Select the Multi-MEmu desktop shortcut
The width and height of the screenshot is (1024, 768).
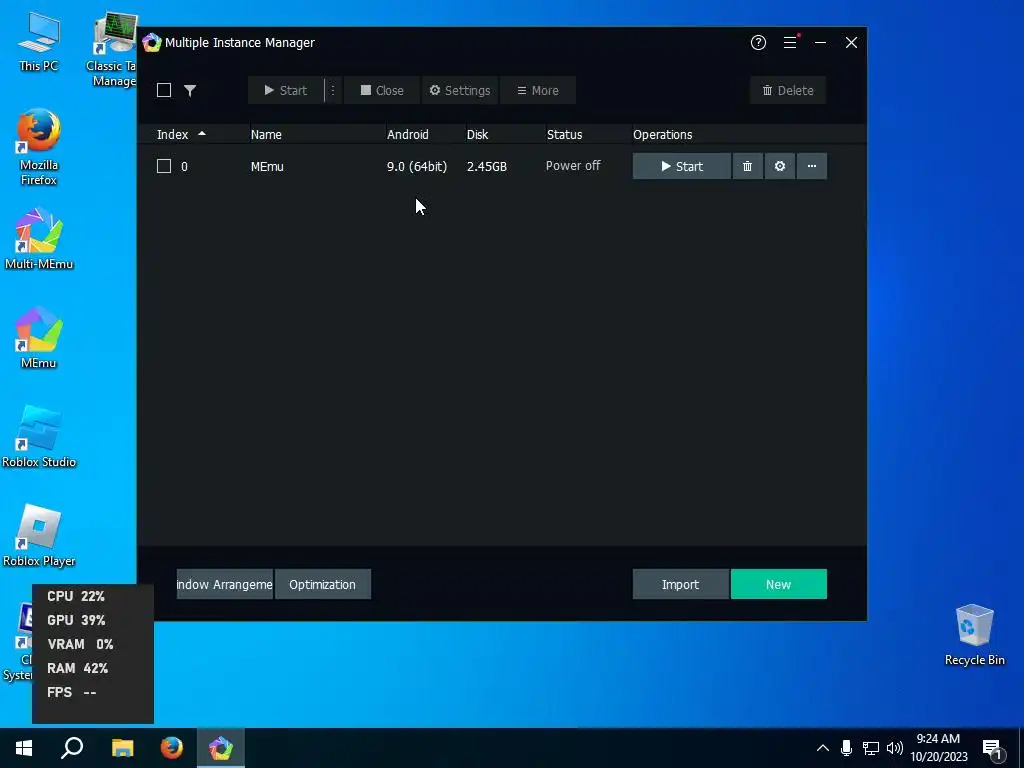[39, 239]
